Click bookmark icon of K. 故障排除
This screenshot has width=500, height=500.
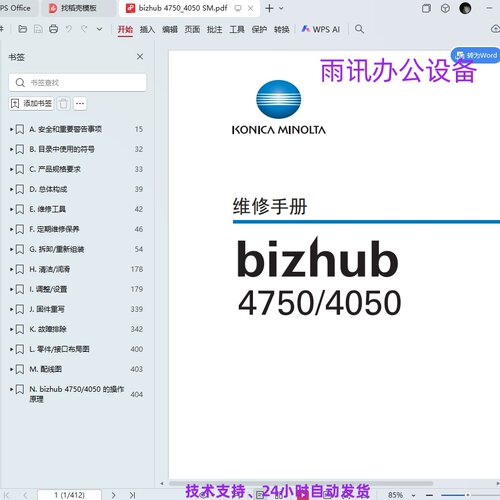click(20, 329)
